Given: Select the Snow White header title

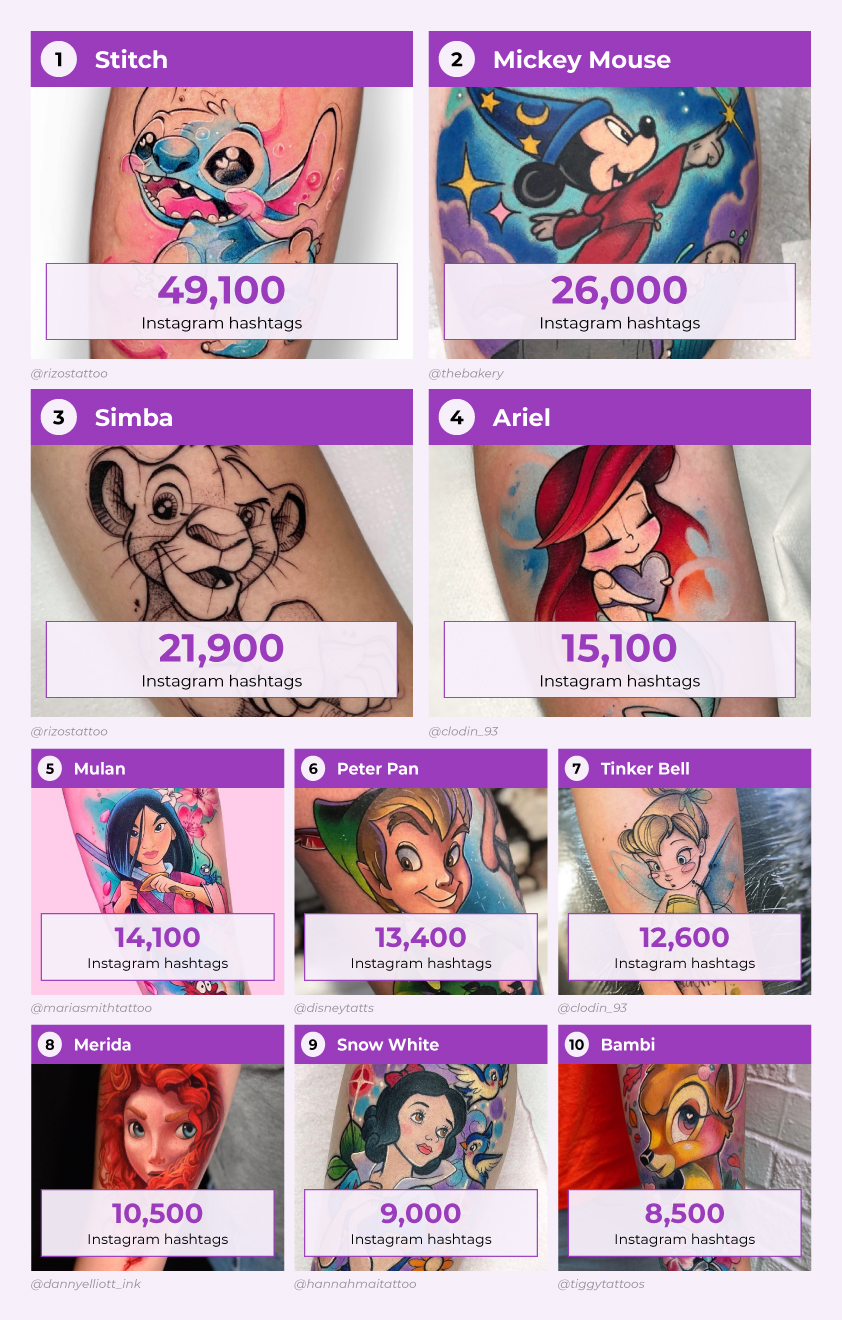Looking at the screenshot, I should tap(388, 1044).
